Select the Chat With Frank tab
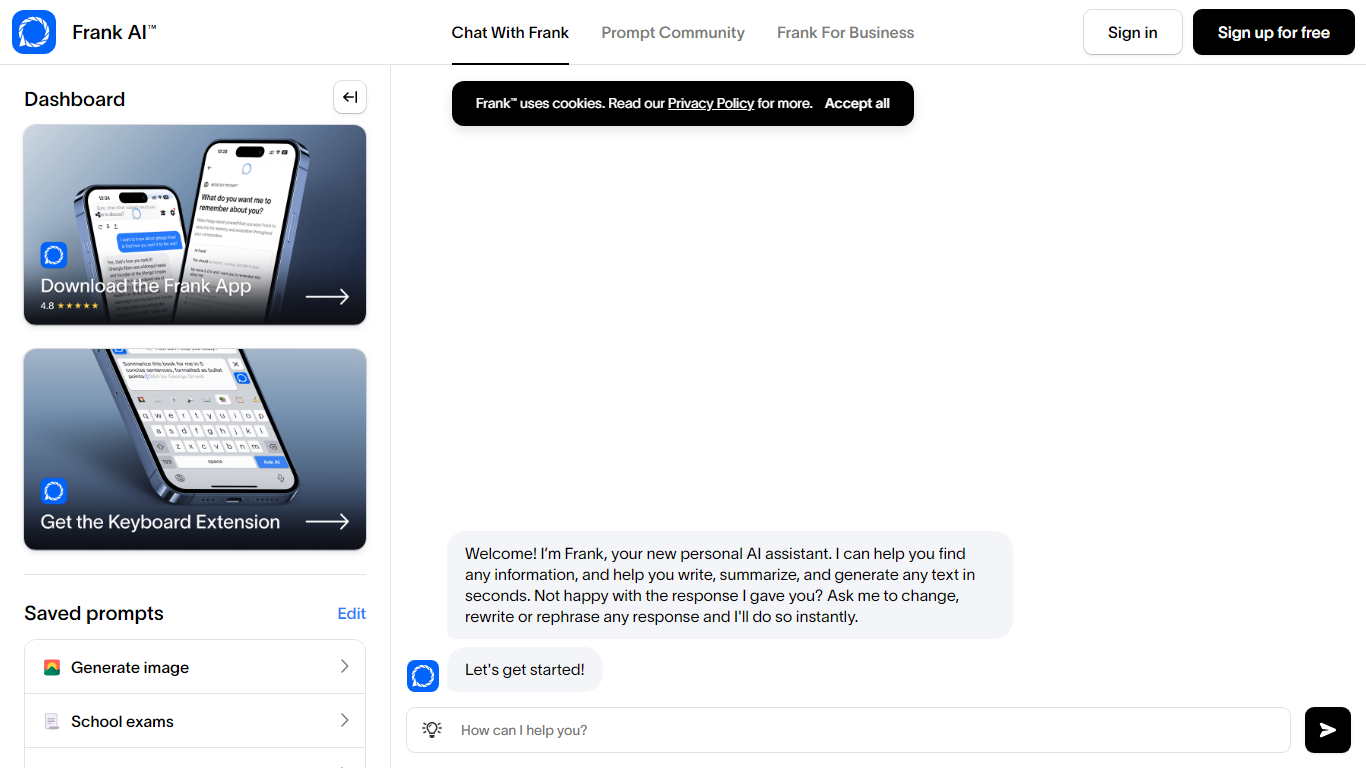The width and height of the screenshot is (1366, 768). point(510,32)
